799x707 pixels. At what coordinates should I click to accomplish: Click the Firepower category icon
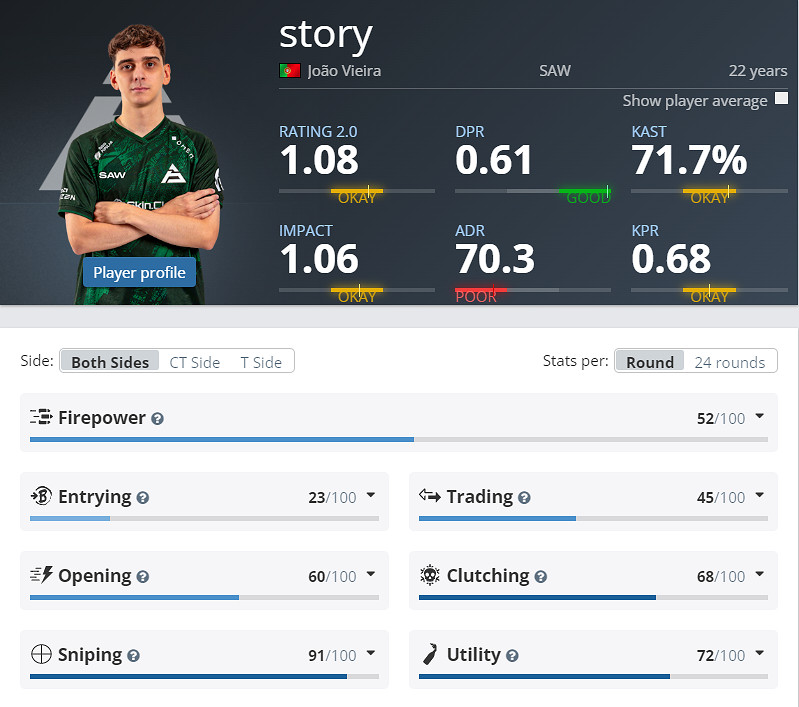pos(41,418)
